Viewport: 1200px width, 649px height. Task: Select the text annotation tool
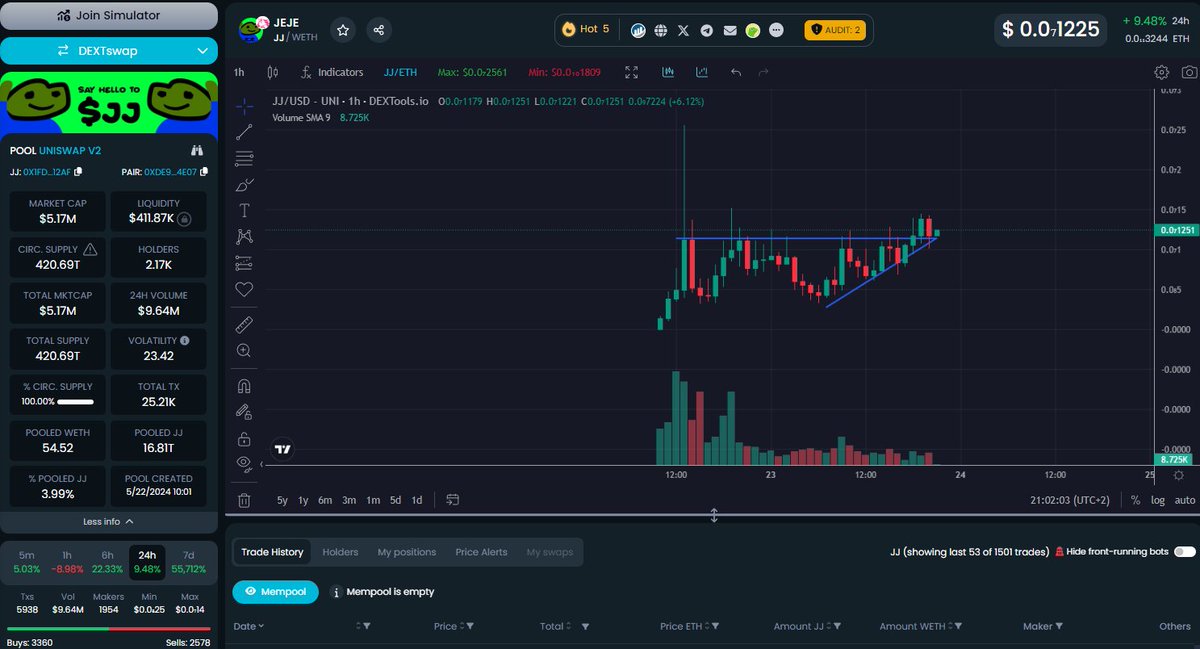pos(244,211)
